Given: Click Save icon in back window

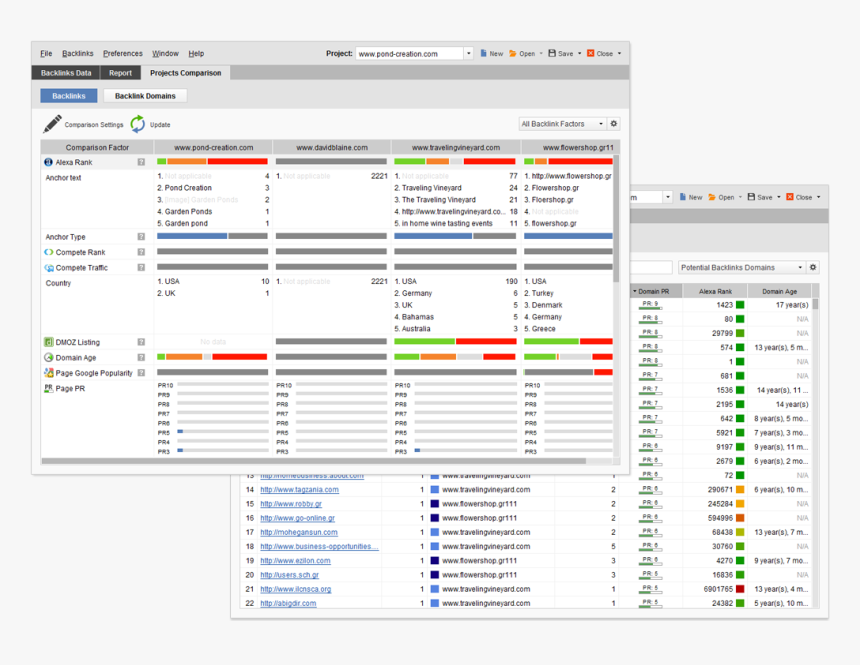Looking at the screenshot, I should click(751, 197).
